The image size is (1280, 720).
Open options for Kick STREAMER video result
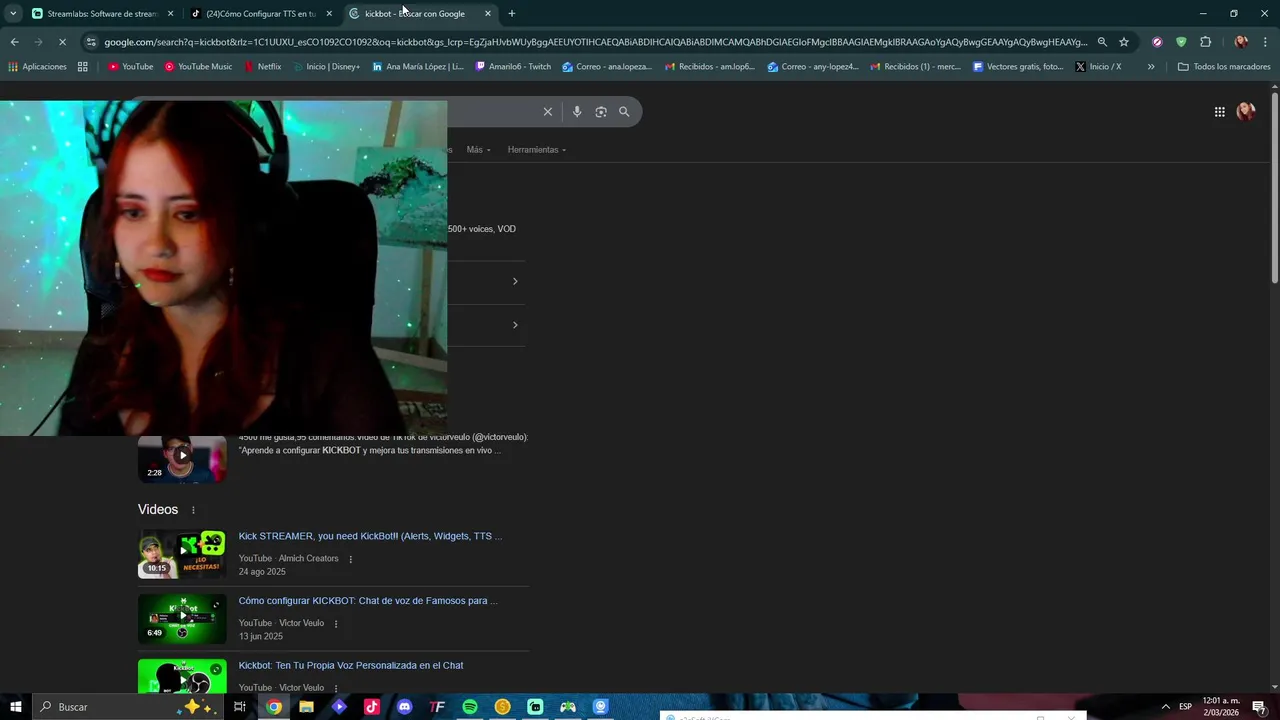(350, 559)
